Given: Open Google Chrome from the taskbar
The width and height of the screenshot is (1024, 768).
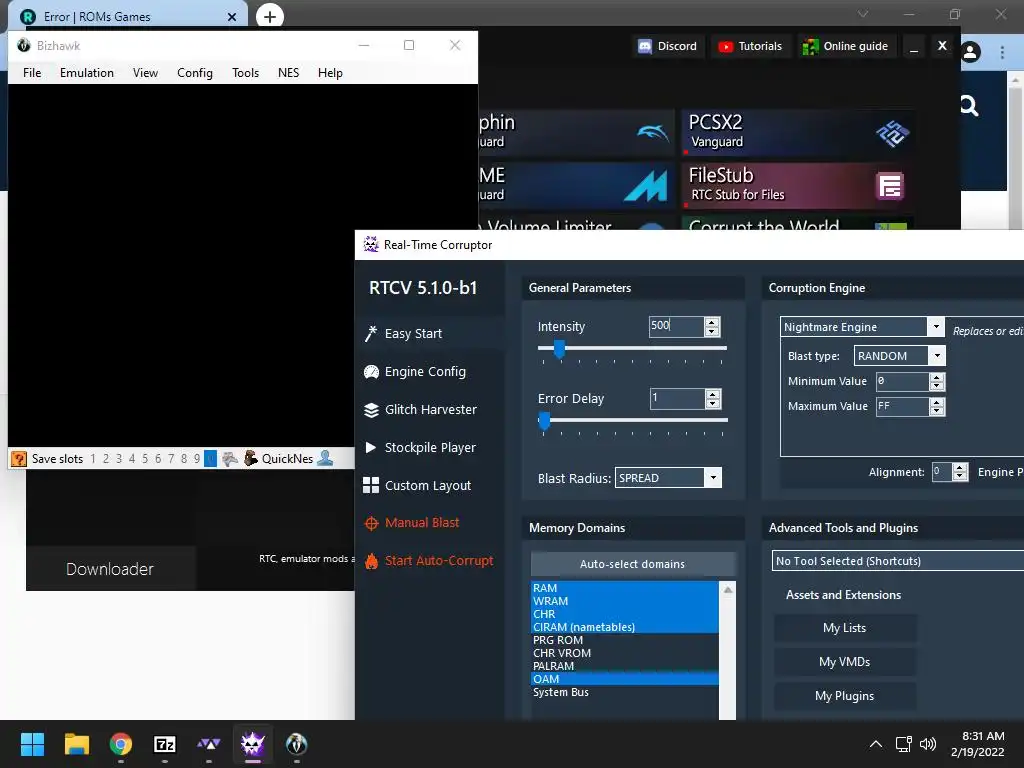Looking at the screenshot, I should (x=121, y=744).
